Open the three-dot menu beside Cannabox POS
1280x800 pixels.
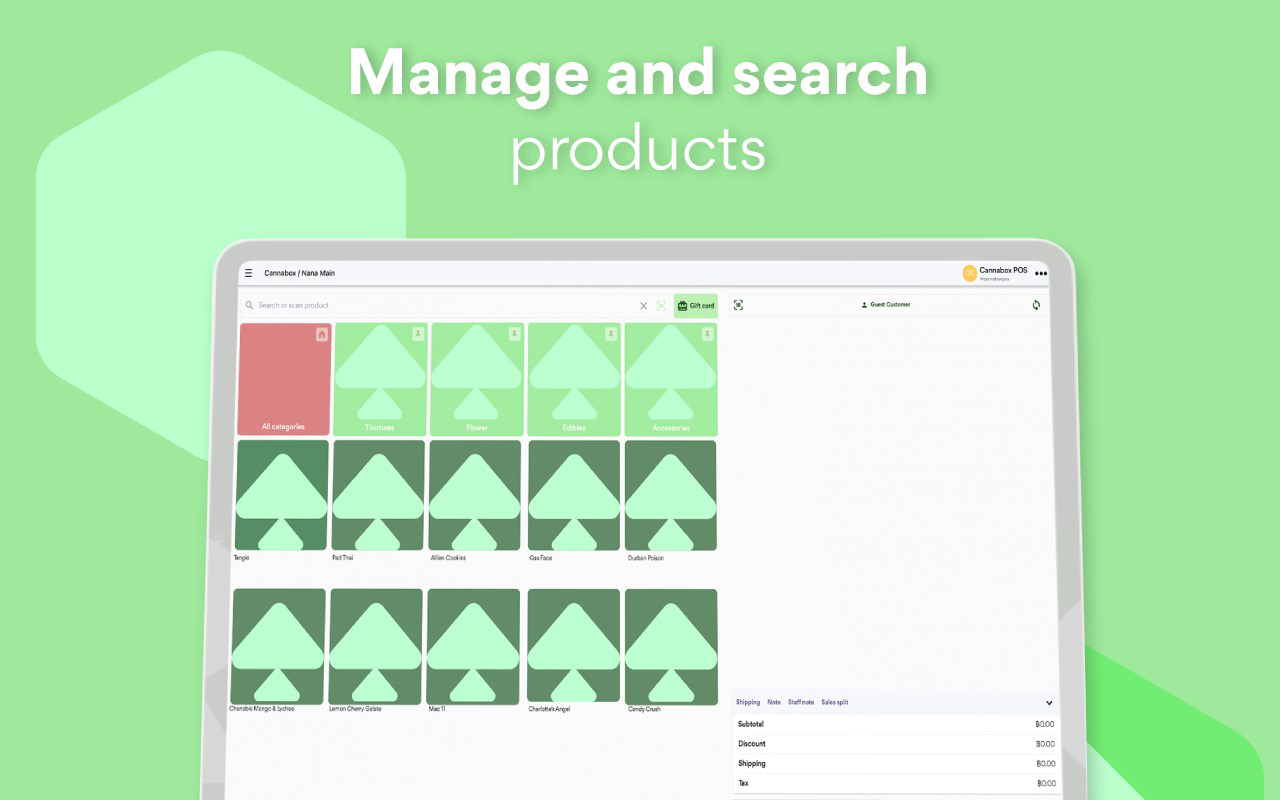[x=1041, y=273]
